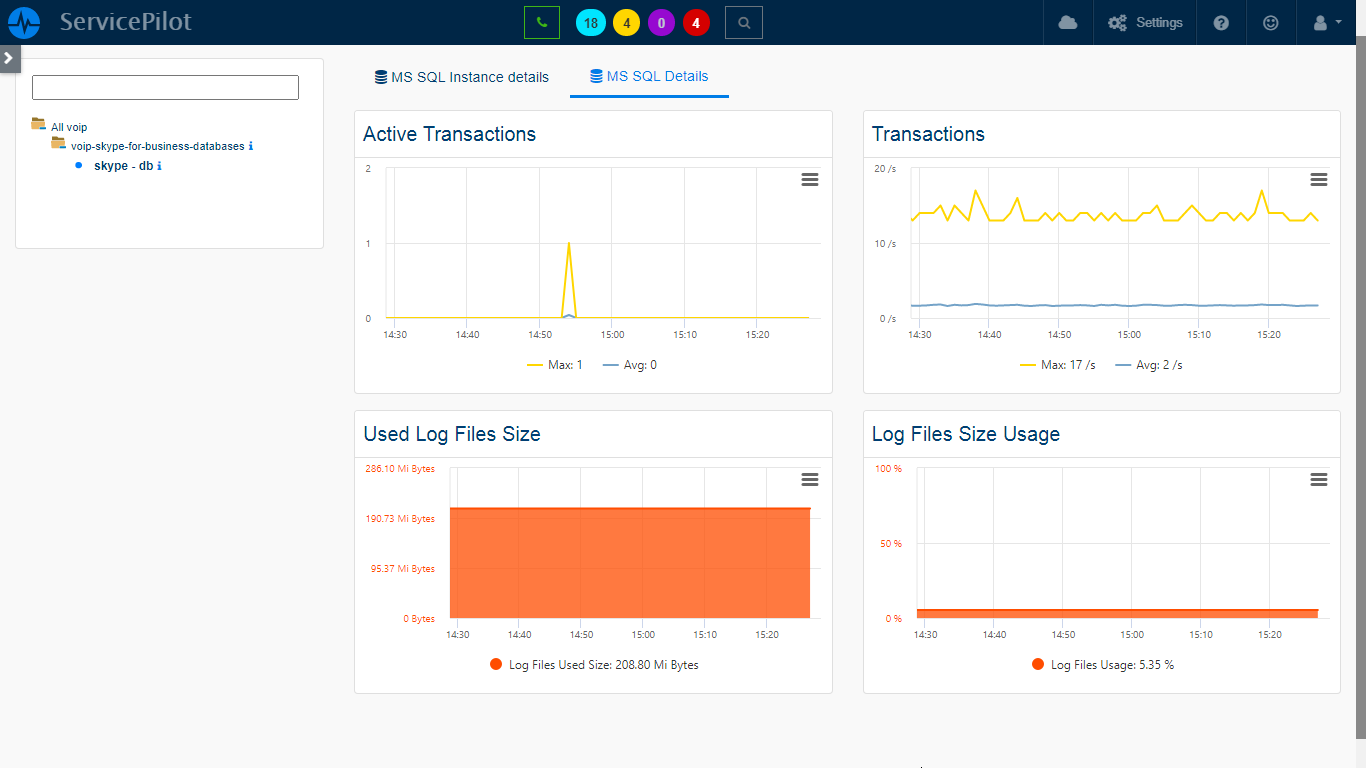Open Settings in the top bar

[x=1146, y=22]
